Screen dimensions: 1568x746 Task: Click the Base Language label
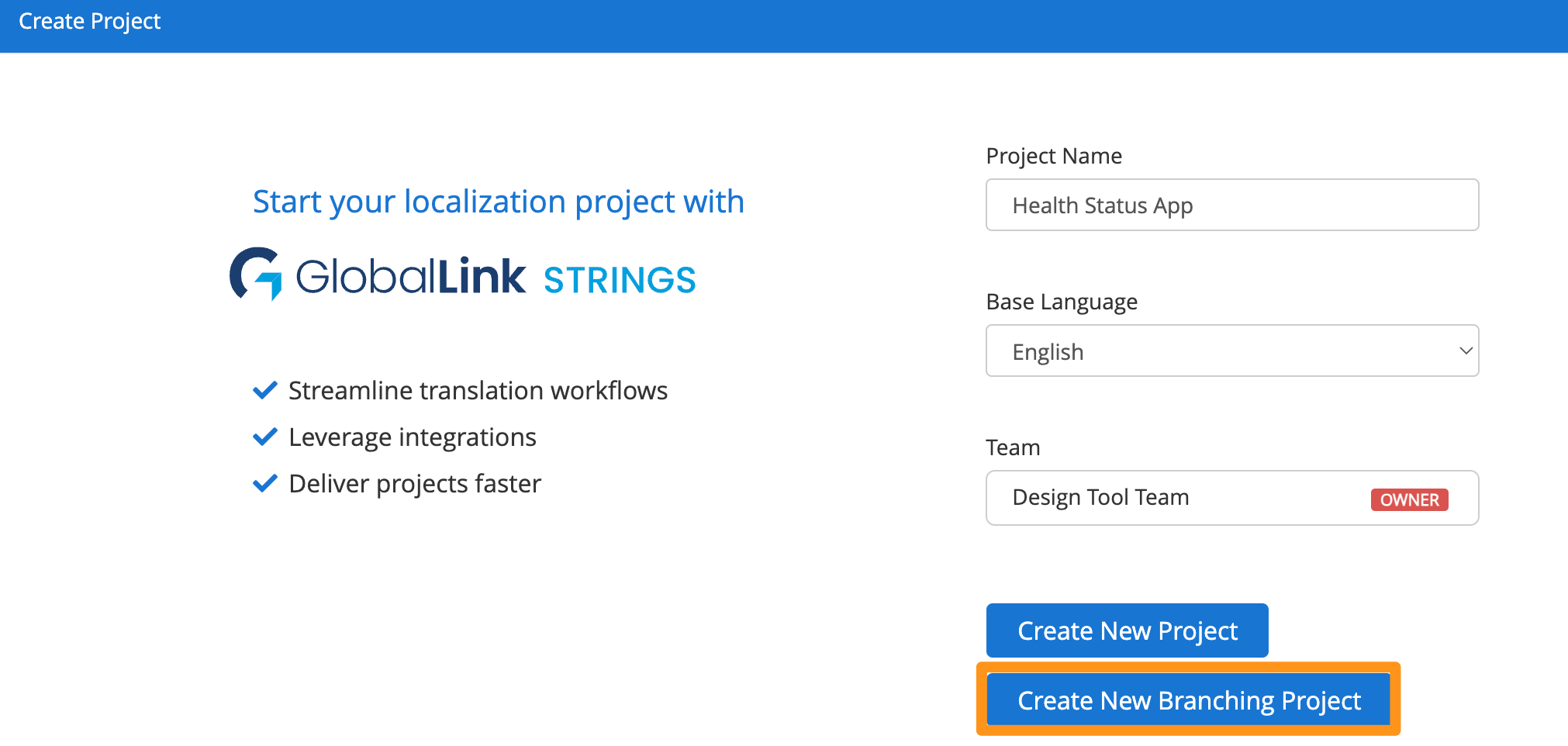pos(1062,302)
